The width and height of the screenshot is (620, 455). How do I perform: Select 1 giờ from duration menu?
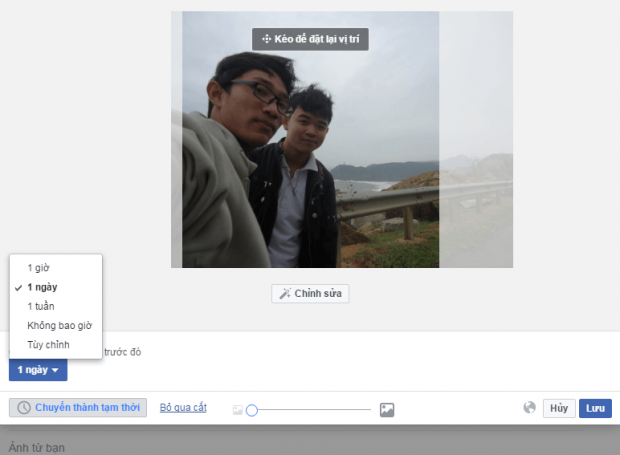click(x=39, y=268)
